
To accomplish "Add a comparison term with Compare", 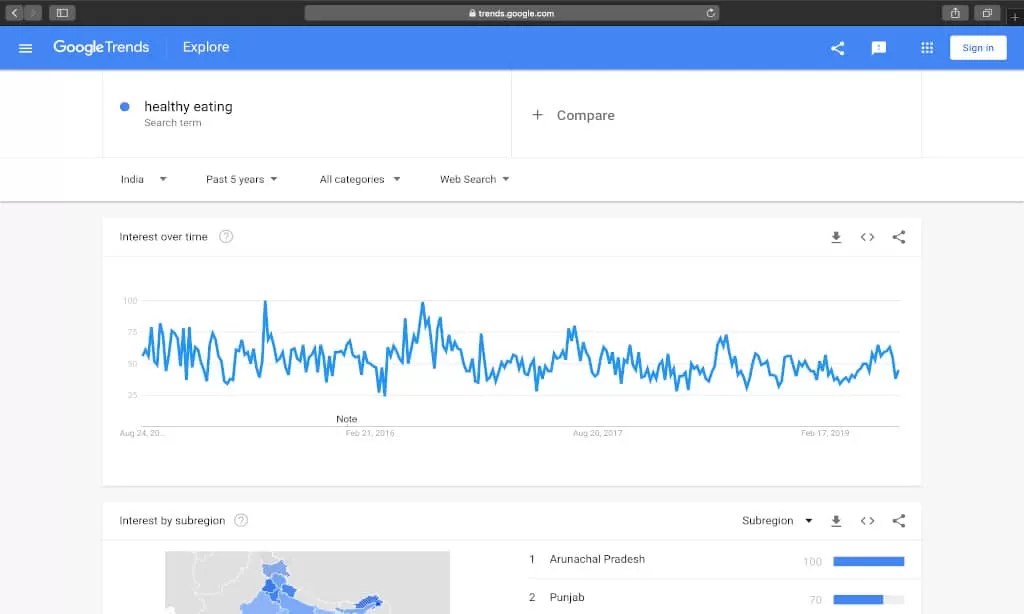I will (x=574, y=115).
